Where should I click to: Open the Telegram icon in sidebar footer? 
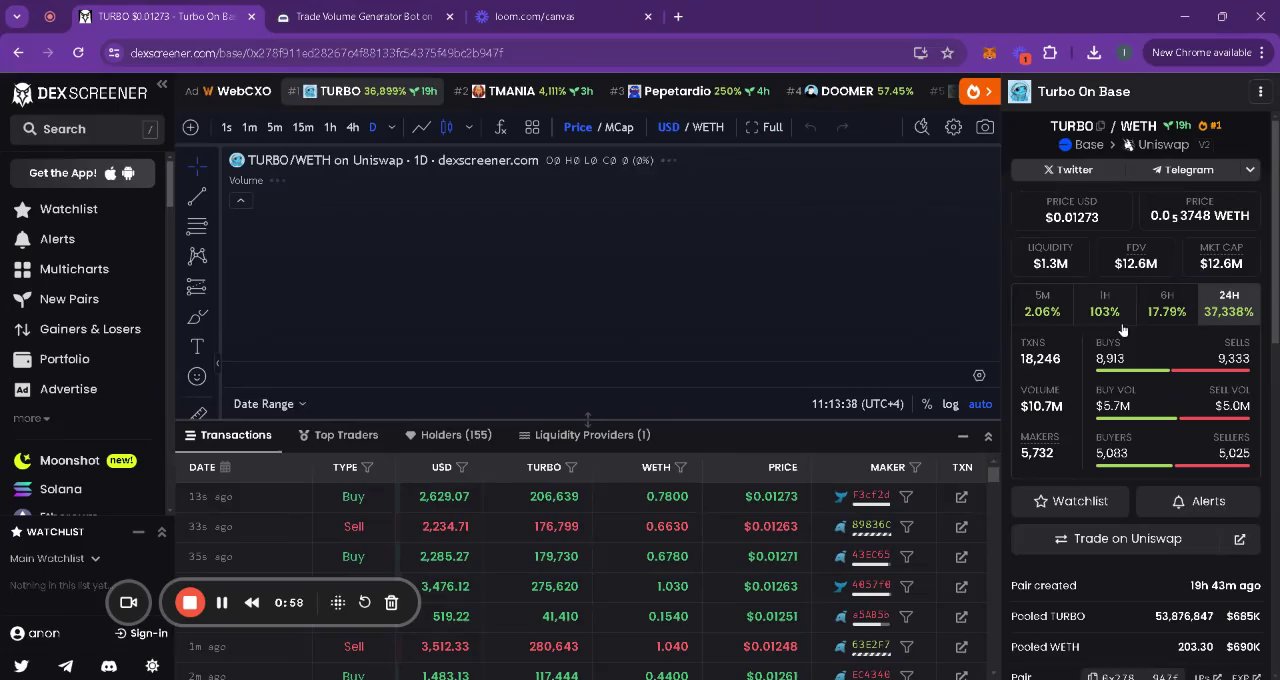click(65, 665)
